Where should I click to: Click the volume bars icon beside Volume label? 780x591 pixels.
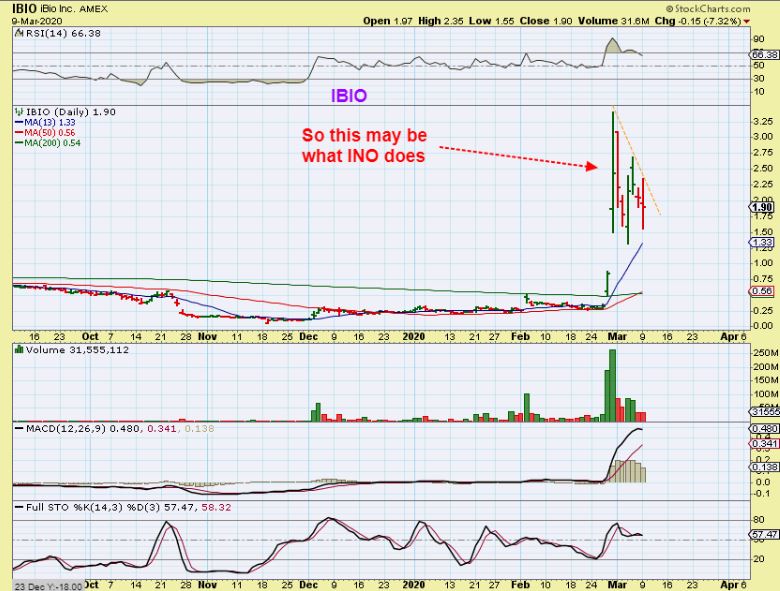19,350
